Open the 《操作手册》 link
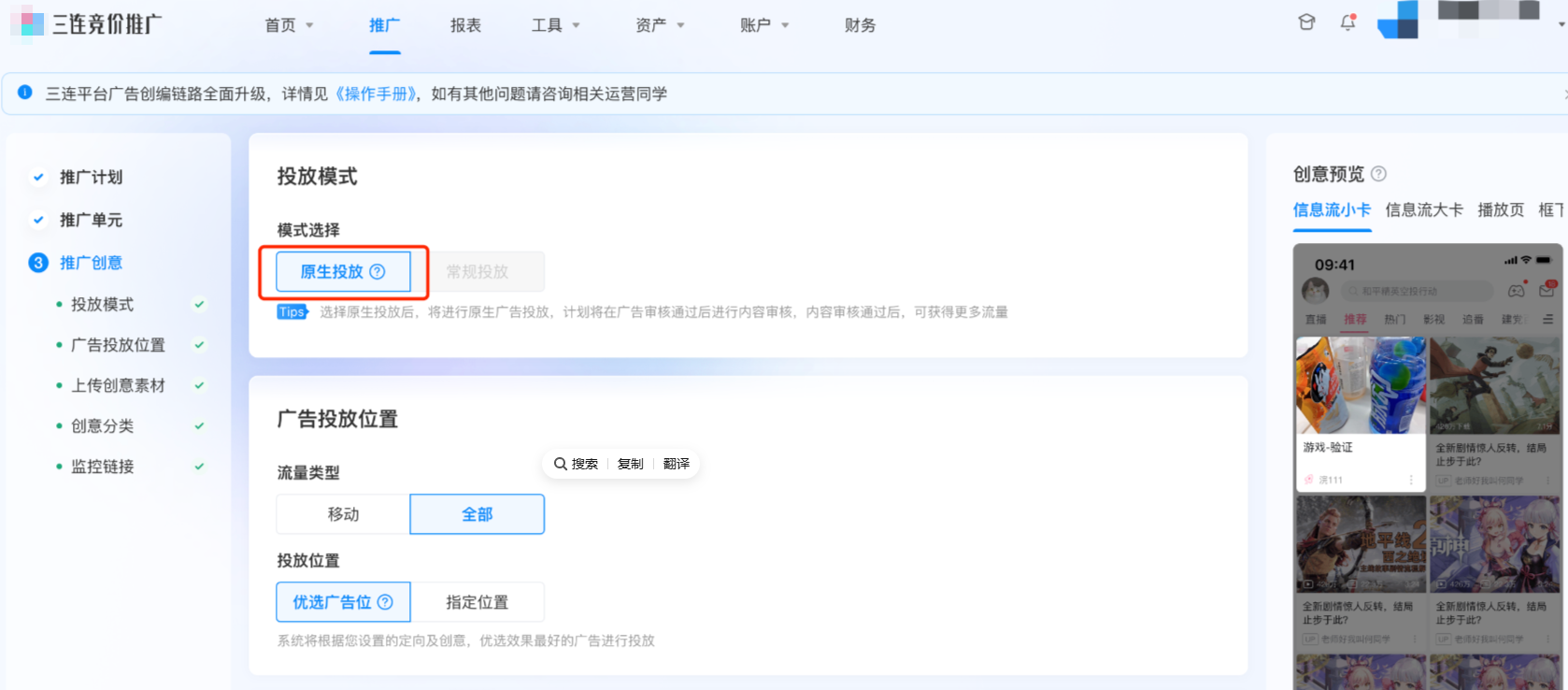 click(378, 93)
